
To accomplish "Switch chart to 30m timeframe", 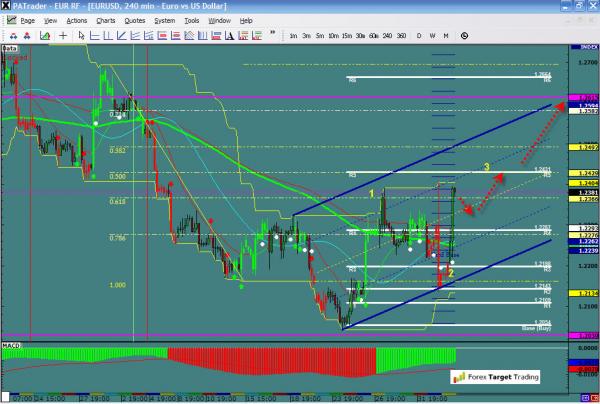I will click(360, 36).
